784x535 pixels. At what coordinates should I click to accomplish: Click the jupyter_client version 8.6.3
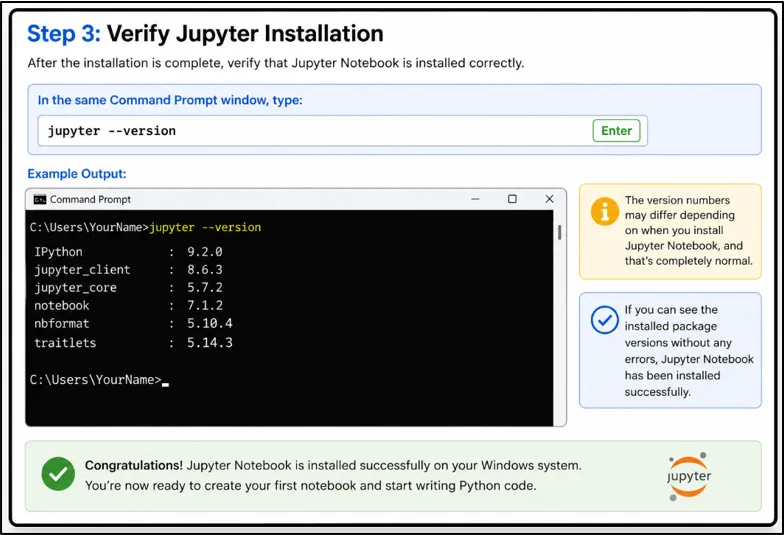pos(204,270)
